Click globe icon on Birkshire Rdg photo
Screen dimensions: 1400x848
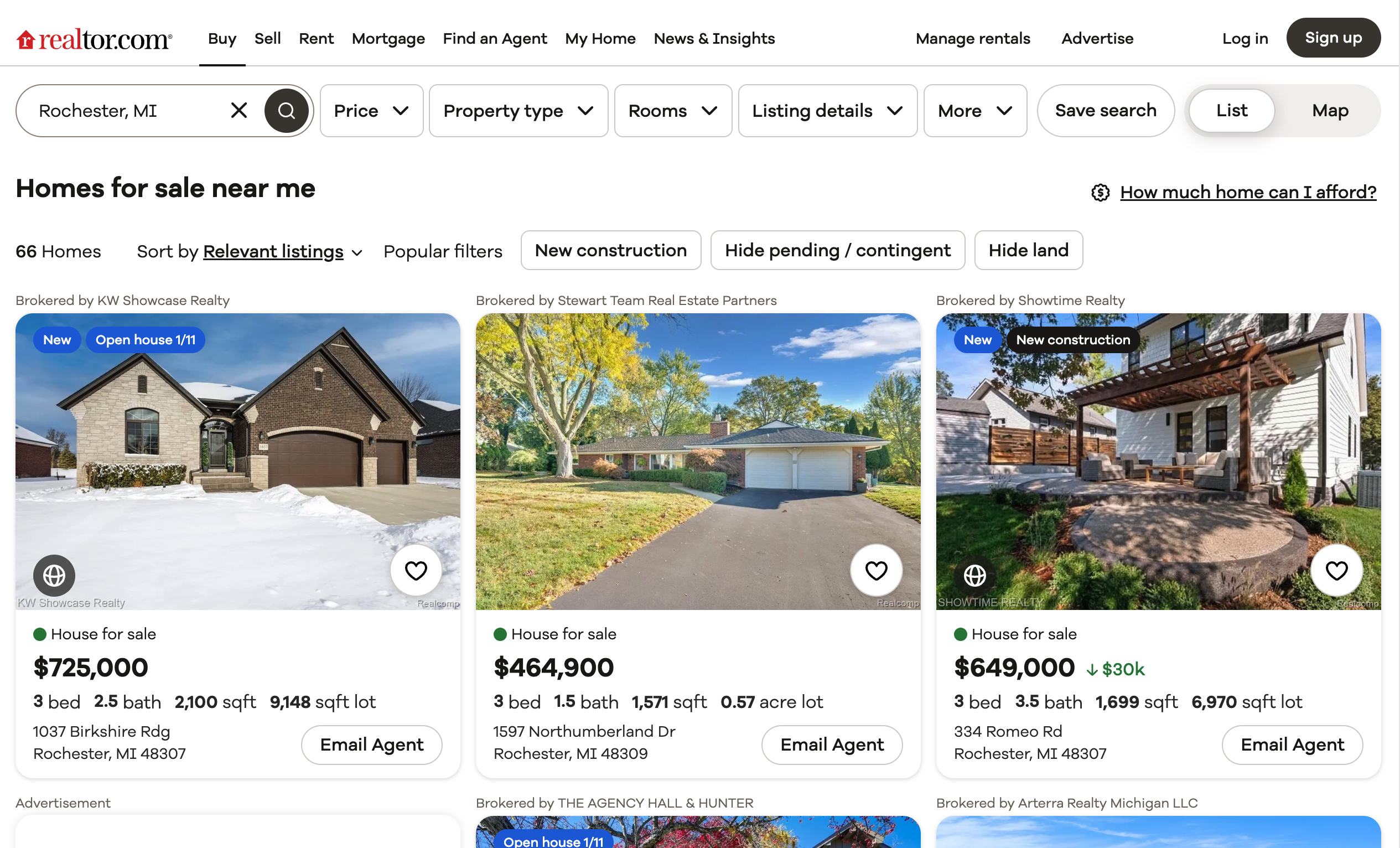[54, 575]
